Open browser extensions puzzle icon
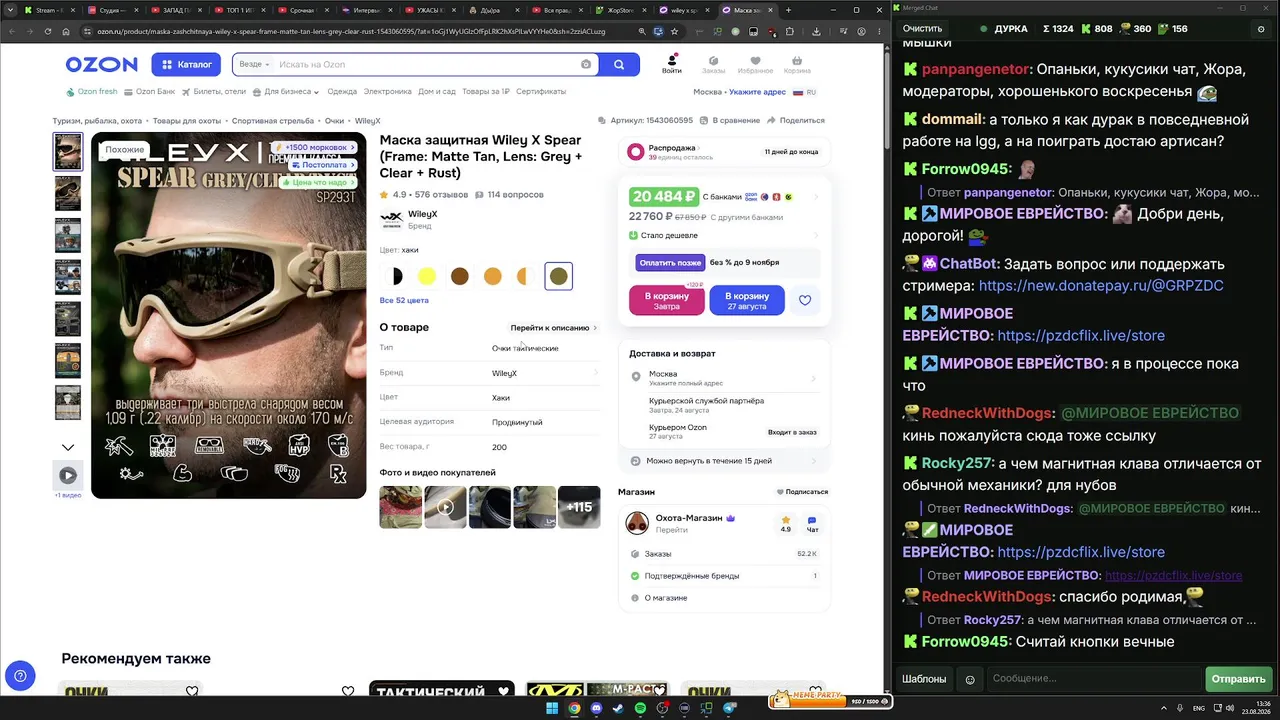Screen dimensions: 1280x720 click(x=789, y=31)
